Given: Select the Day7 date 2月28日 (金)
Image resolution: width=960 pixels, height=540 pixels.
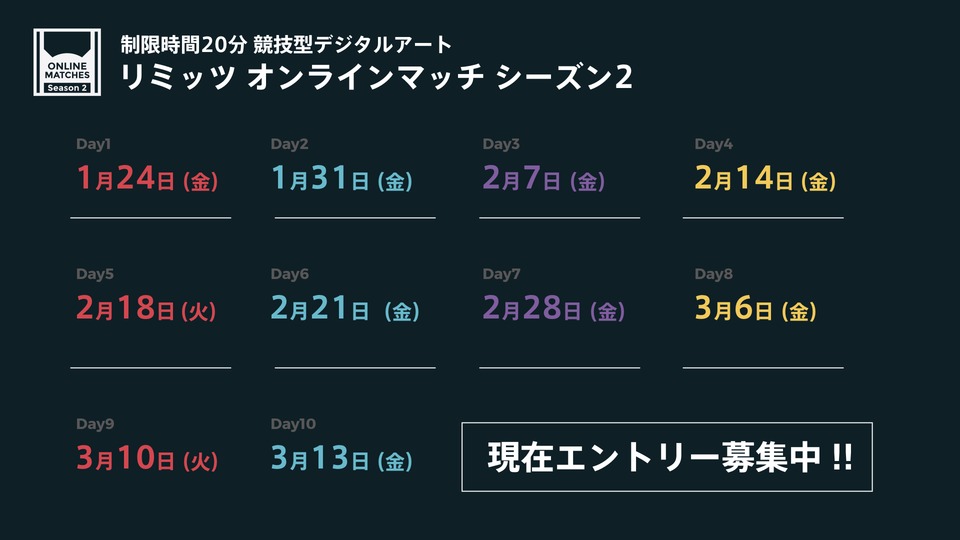Looking at the screenshot, I should click(553, 308).
